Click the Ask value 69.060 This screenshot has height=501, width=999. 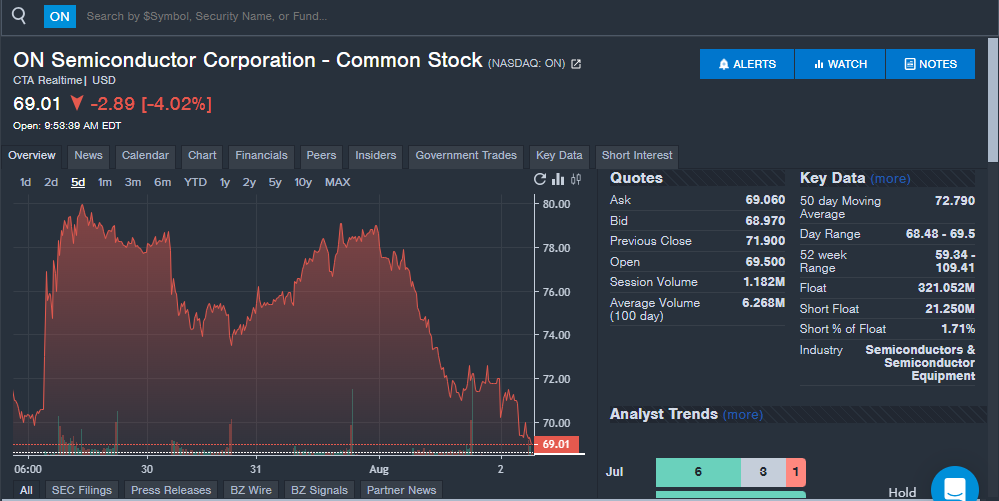[x=765, y=200]
